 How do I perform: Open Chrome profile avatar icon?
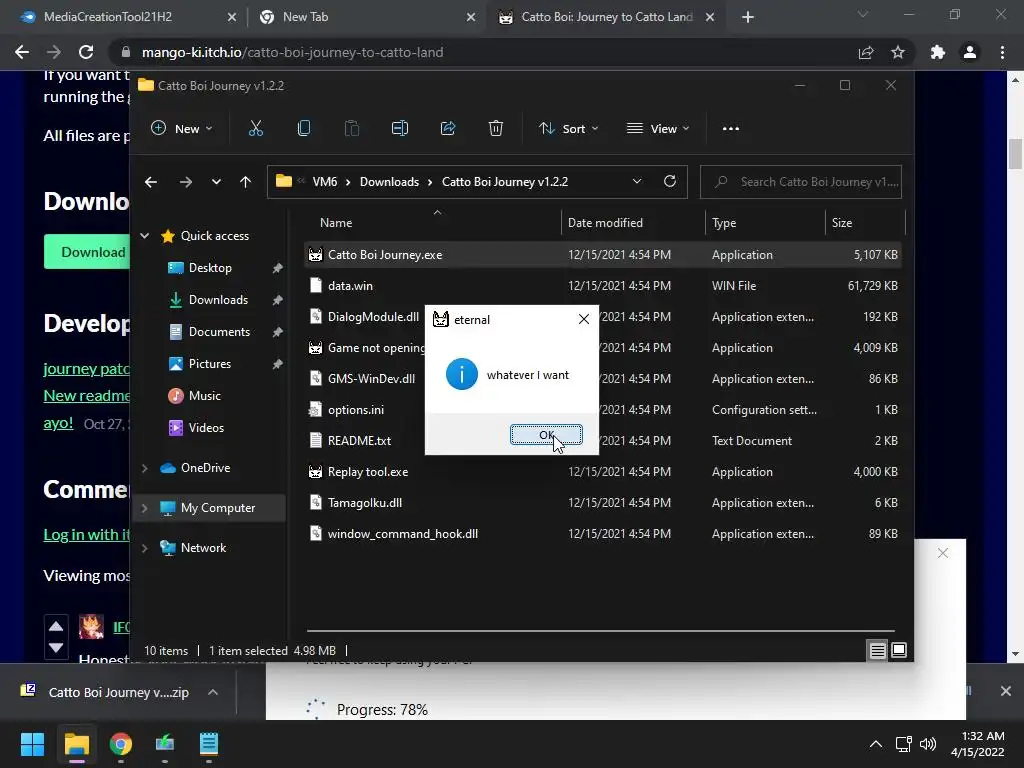970,52
